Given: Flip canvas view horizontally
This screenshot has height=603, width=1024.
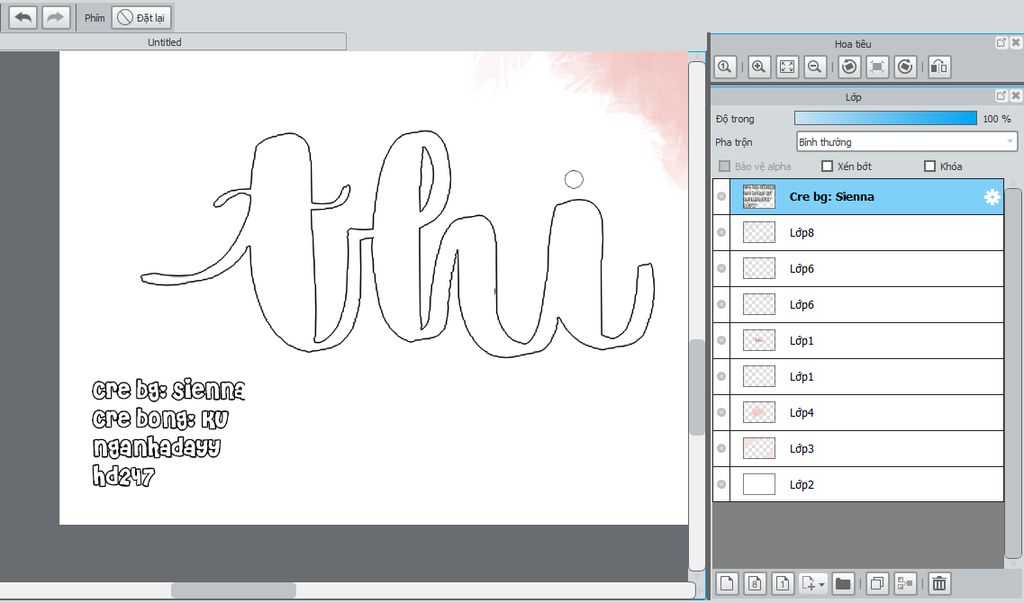Looking at the screenshot, I should 939,67.
